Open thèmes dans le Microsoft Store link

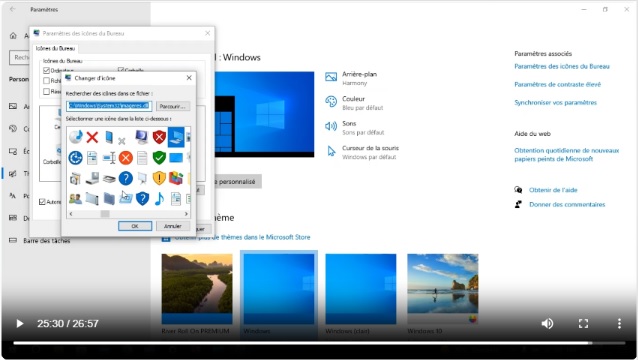point(242,237)
